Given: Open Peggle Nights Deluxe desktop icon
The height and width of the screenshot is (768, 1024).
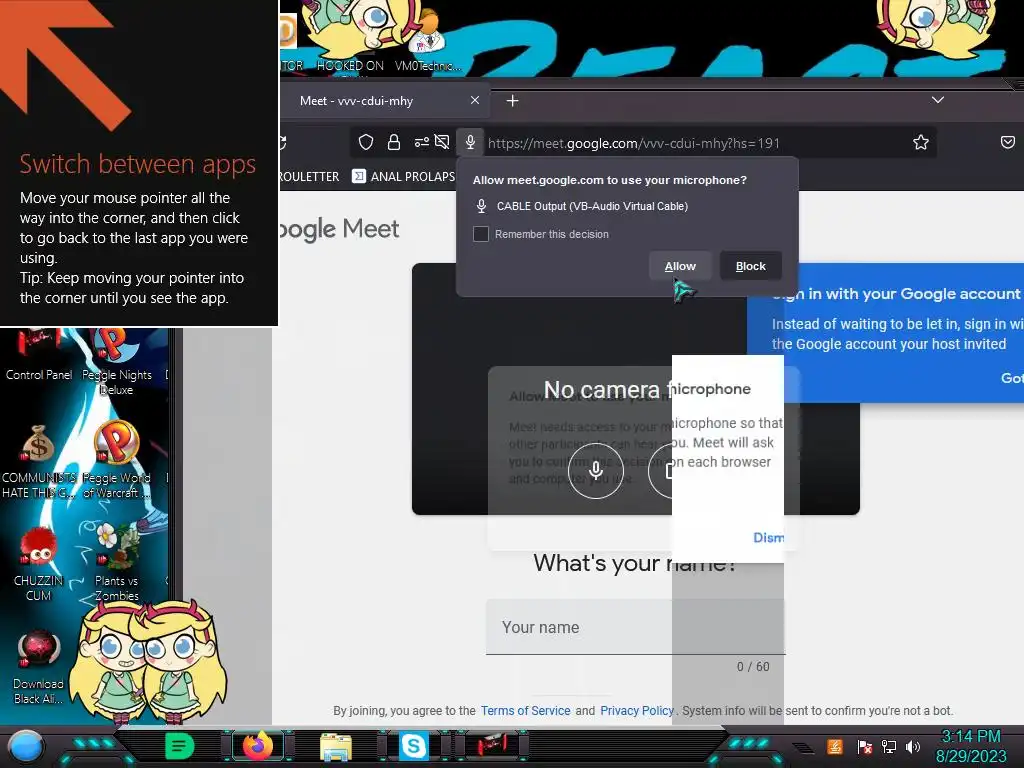Looking at the screenshot, I should pyautogui.click(x=116, y=362).
